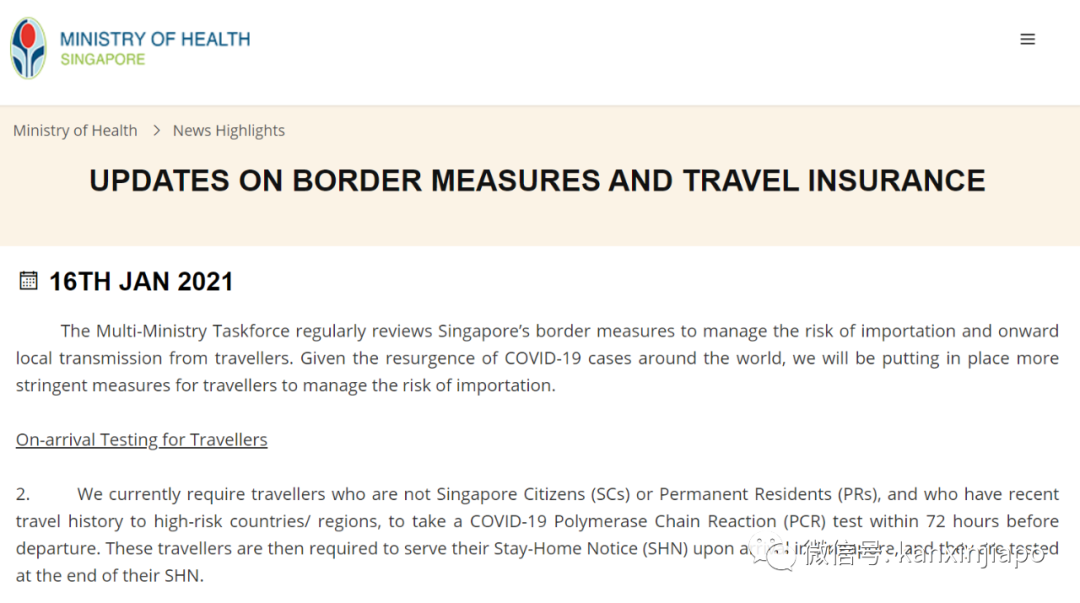Open the hamburger navigation menu
The image size is (1080, 603).
click(x=1027, y=40)
